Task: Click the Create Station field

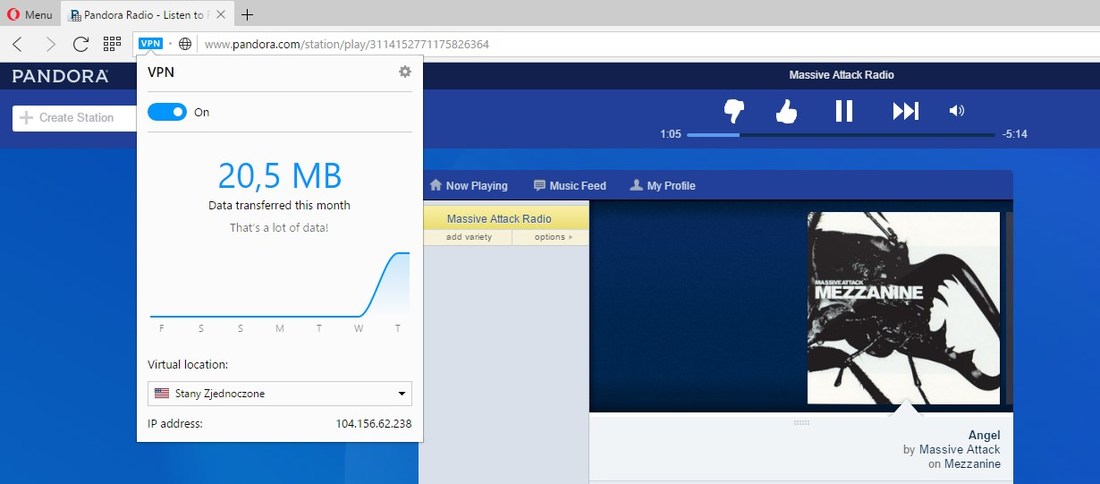Action: 74,118
